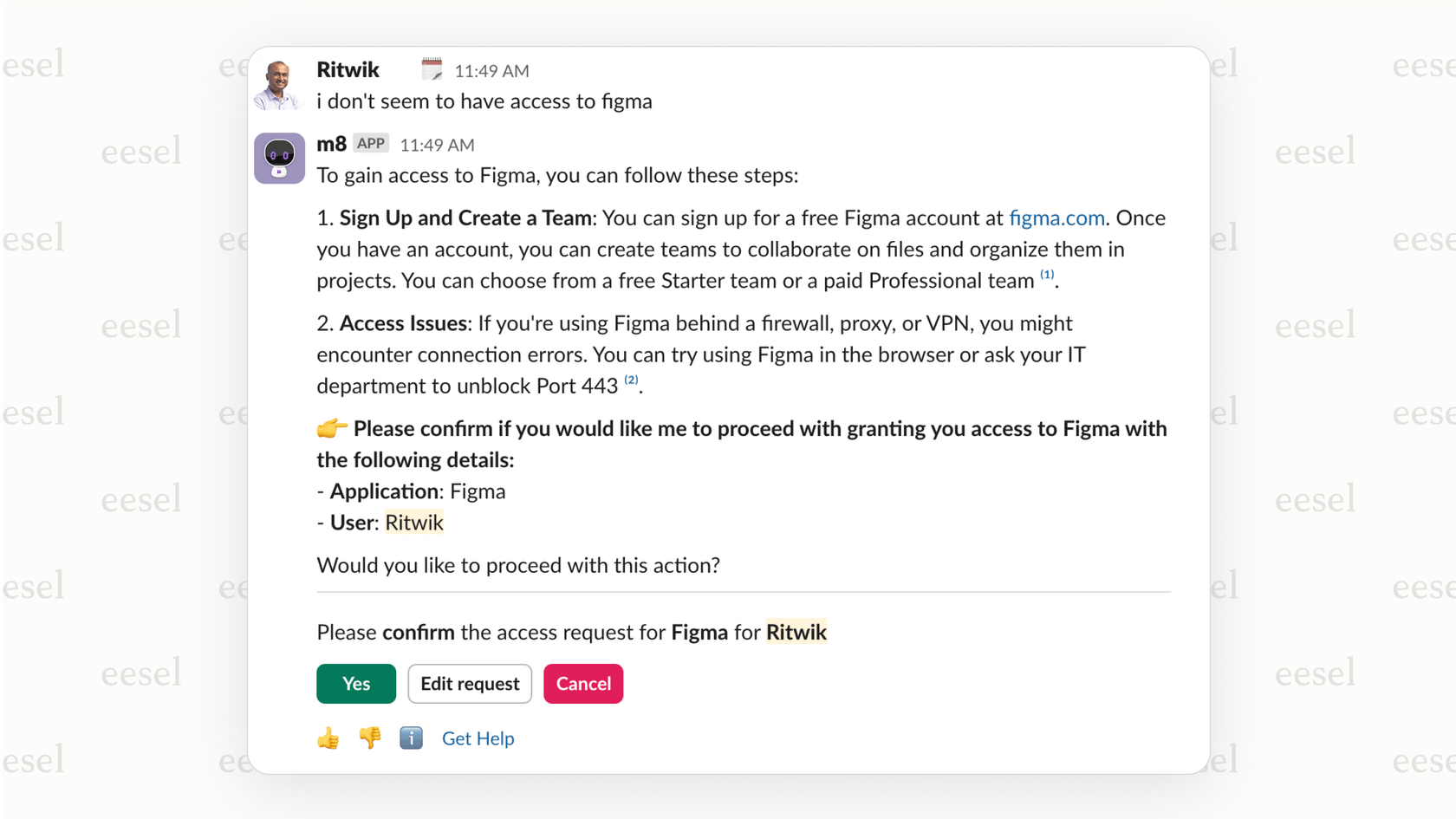This screenshot has height=819, width=1456.
Task: Click the APP badge next to m8
Action: [x=371, y=143]
